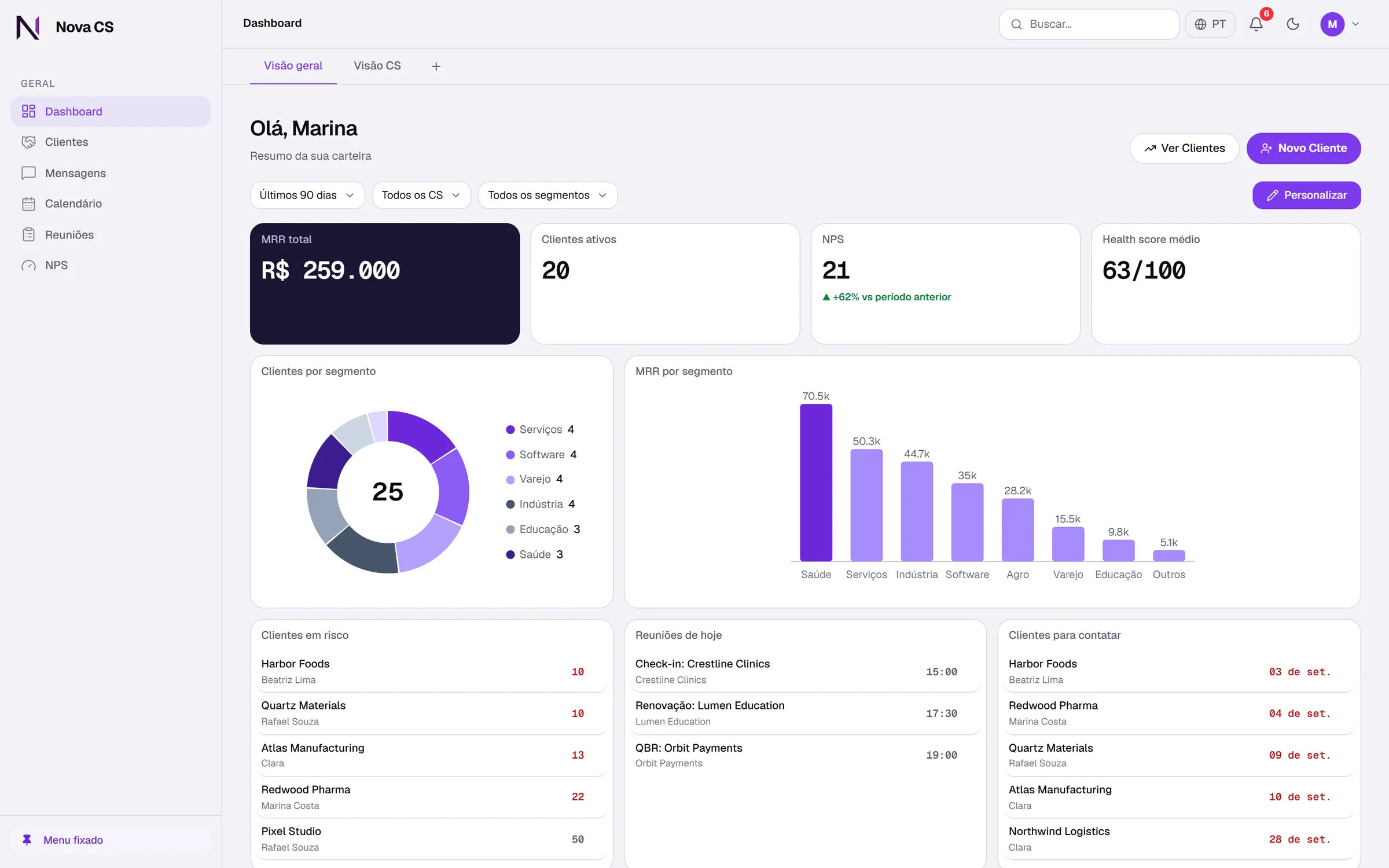Open the Últimos 90 dias dropdown
This screenshot has height=868, width=1389.
(x=307, y=196)
